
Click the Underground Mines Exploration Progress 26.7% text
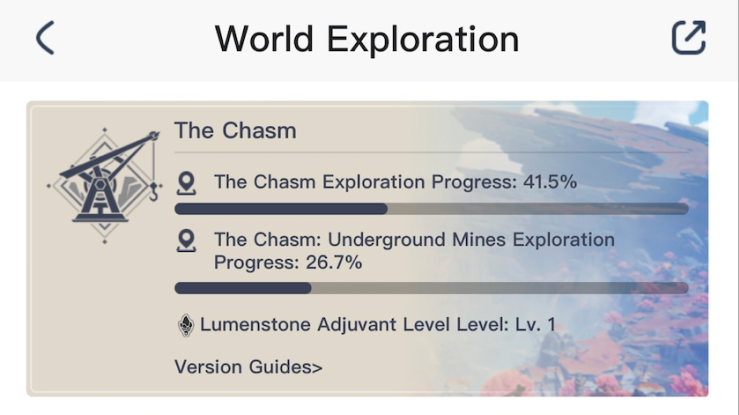(x=414, y=251)
